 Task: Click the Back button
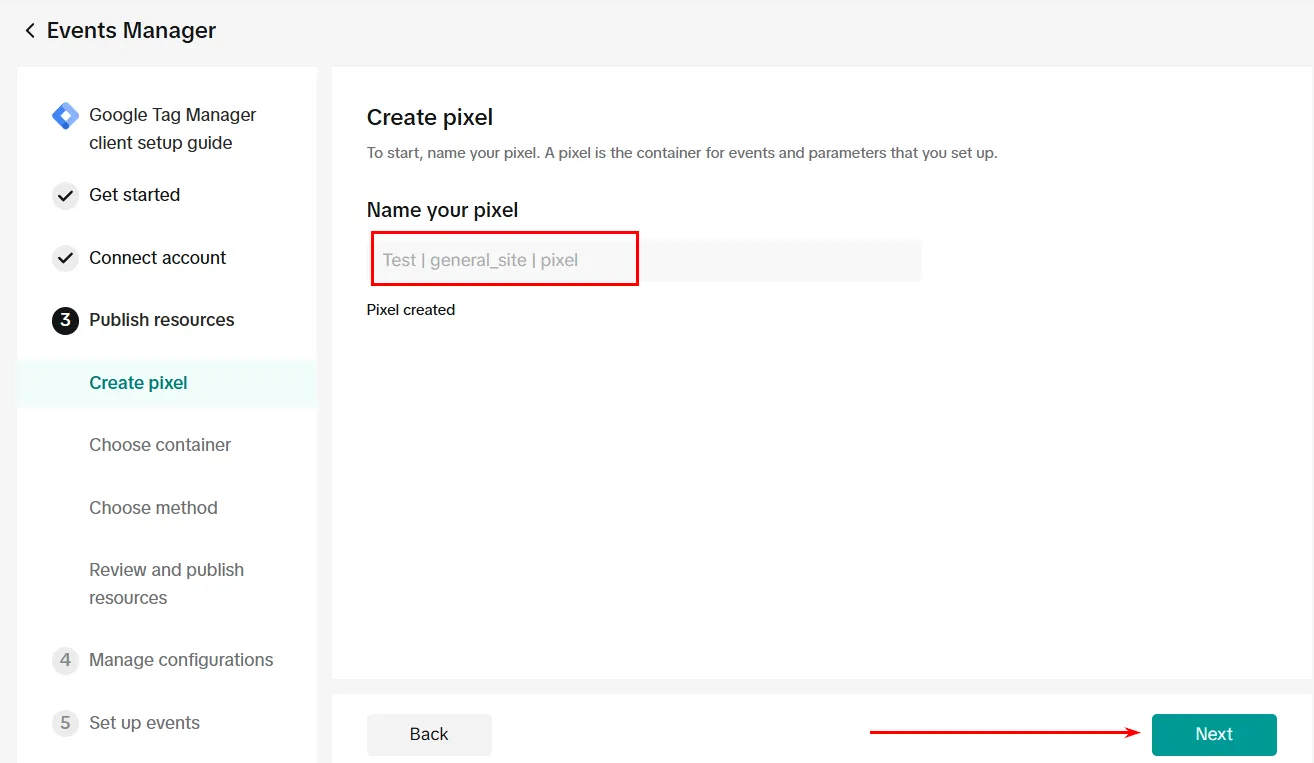[429, 734]
